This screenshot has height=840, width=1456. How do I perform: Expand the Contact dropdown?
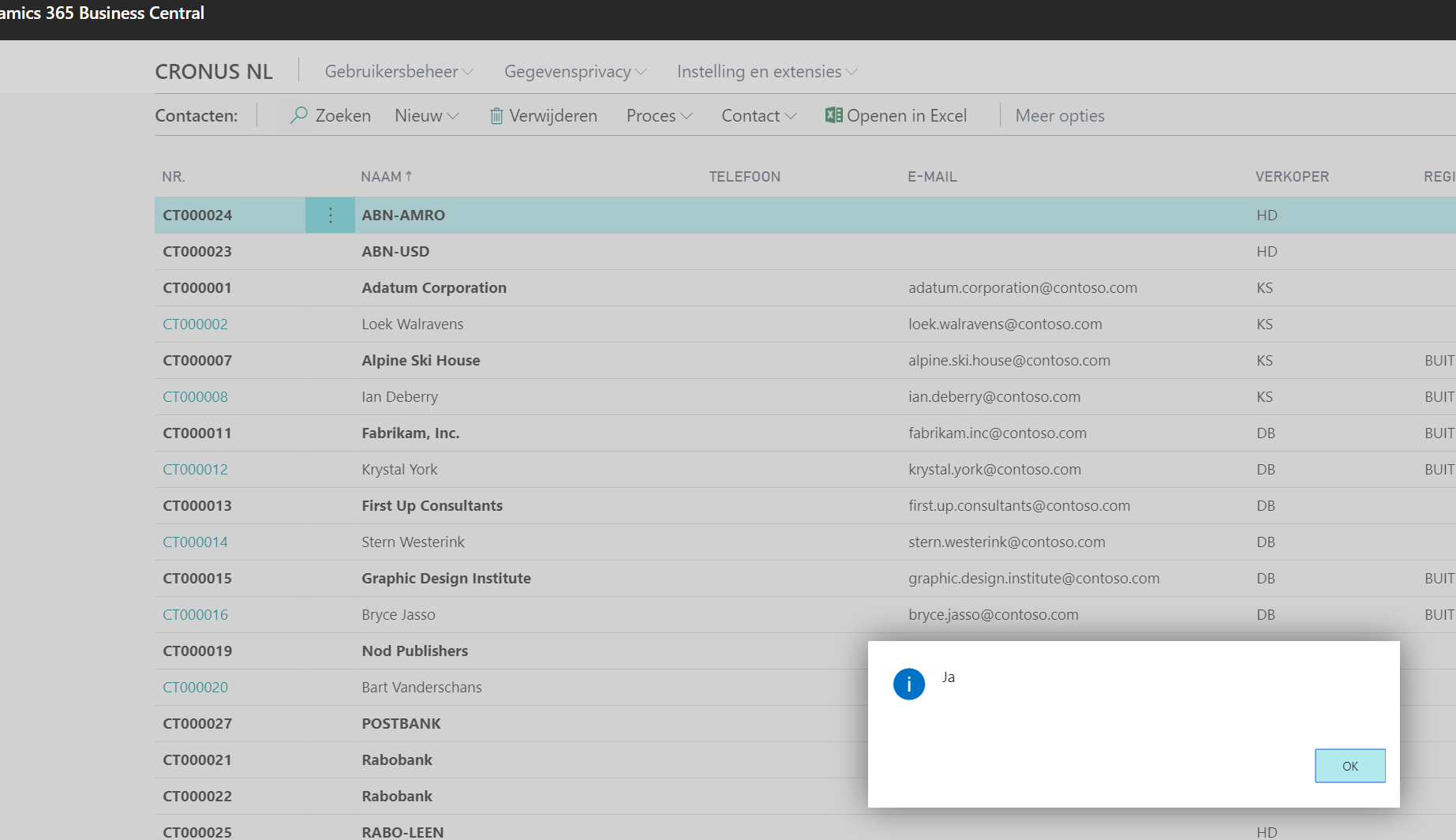pos(757,115)
